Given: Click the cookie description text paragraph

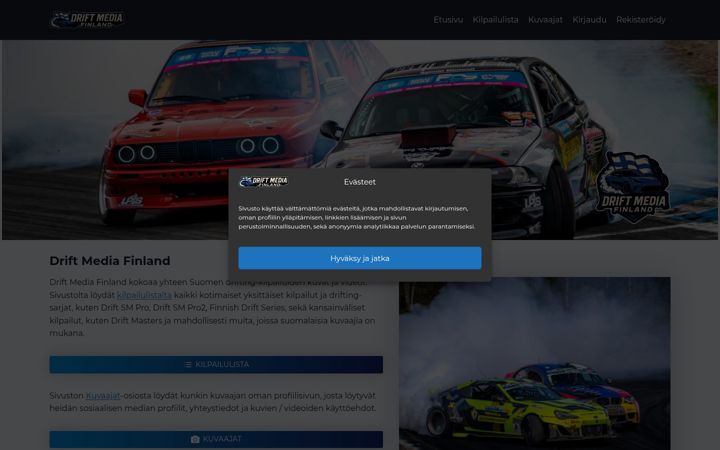Looking at the screenshot, I should click(x=357, y=217).
